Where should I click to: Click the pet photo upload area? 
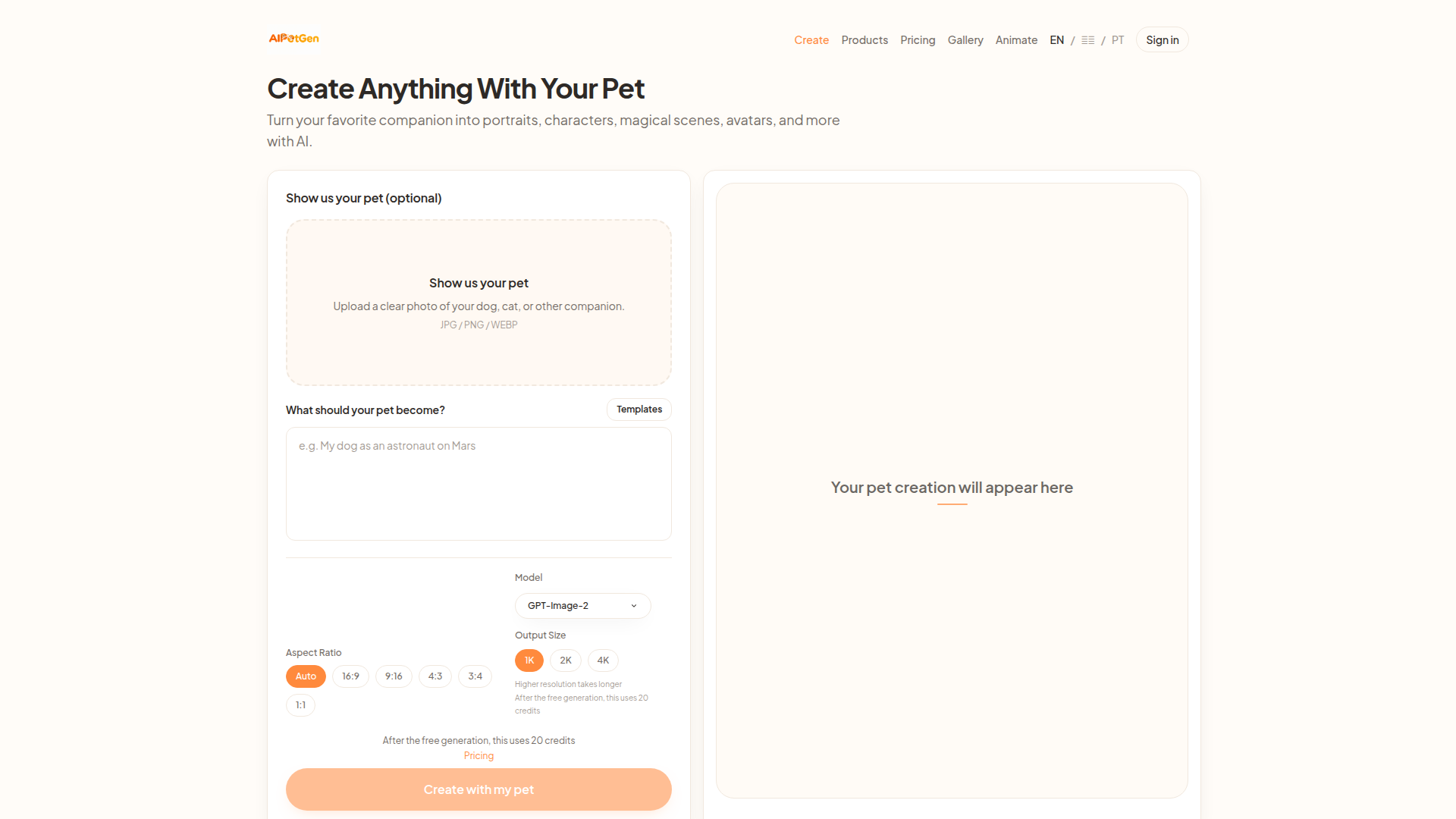pos(479,303)
